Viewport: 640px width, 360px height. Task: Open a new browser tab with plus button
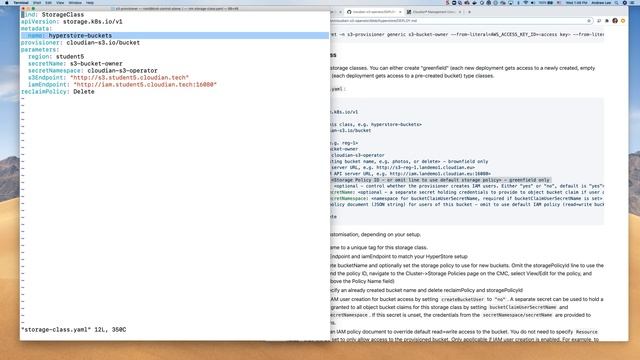469,12
